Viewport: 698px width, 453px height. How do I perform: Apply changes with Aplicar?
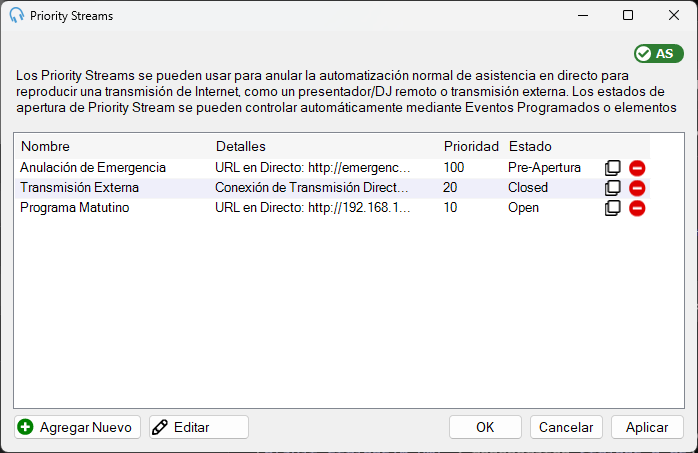coord(647,427)
